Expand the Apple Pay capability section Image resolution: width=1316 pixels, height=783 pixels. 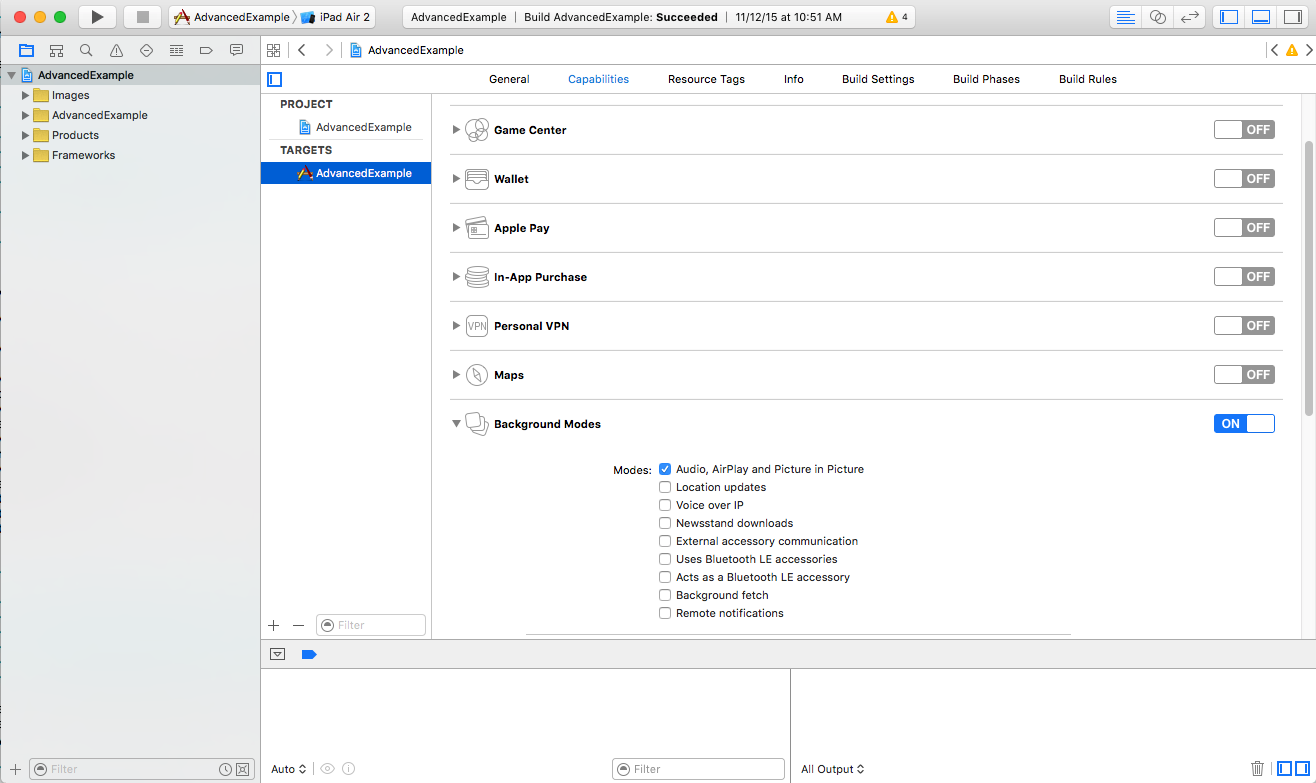[456, 228]
